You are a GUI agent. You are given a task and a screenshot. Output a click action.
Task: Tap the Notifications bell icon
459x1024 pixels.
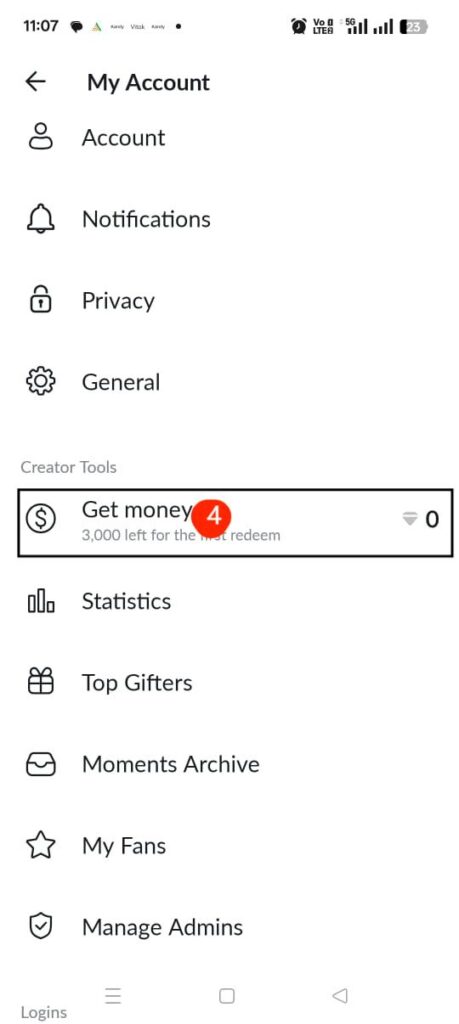pyautogui.click(x=40, y=219)
